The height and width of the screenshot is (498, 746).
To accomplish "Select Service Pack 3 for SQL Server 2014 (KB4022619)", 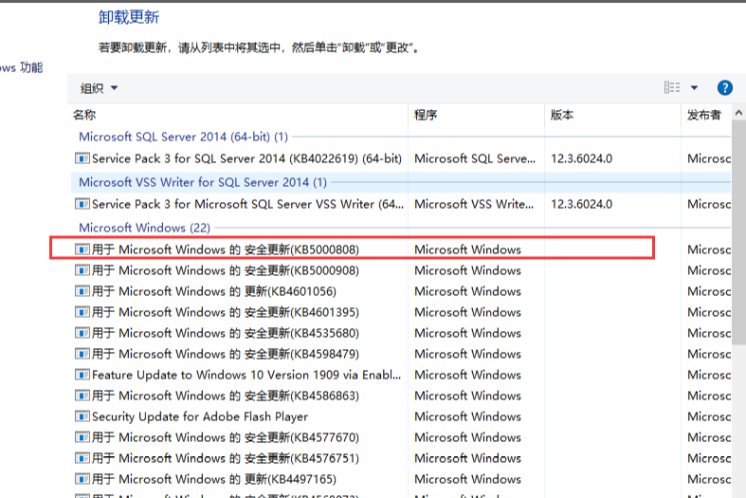I will 246,158.
